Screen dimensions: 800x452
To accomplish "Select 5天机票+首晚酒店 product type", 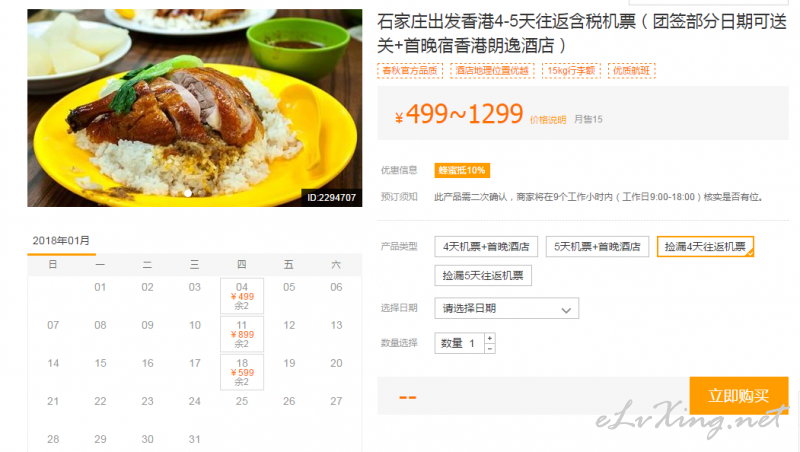I will (597, 247).
